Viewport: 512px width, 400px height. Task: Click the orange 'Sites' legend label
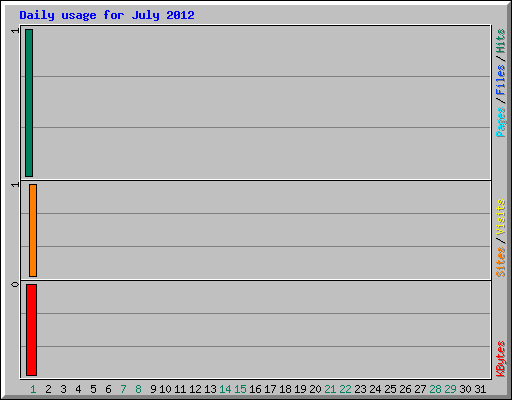(x=501, y=262)
